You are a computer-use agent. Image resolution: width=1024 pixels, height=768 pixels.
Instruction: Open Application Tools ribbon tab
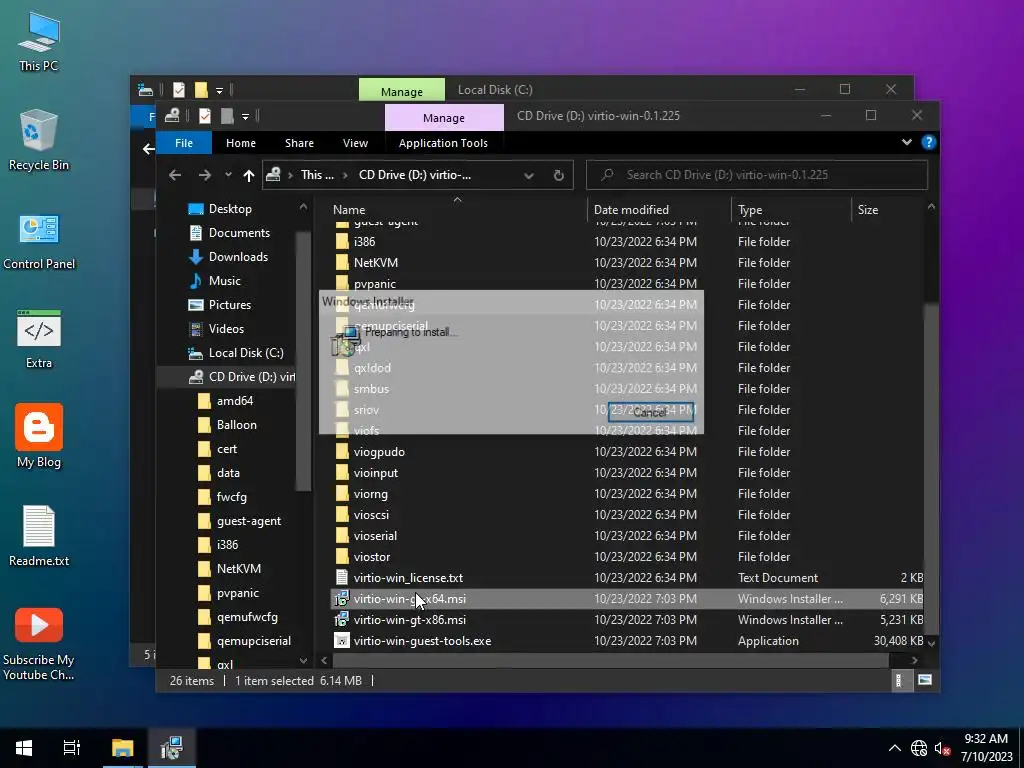click(x=443, y=143)
